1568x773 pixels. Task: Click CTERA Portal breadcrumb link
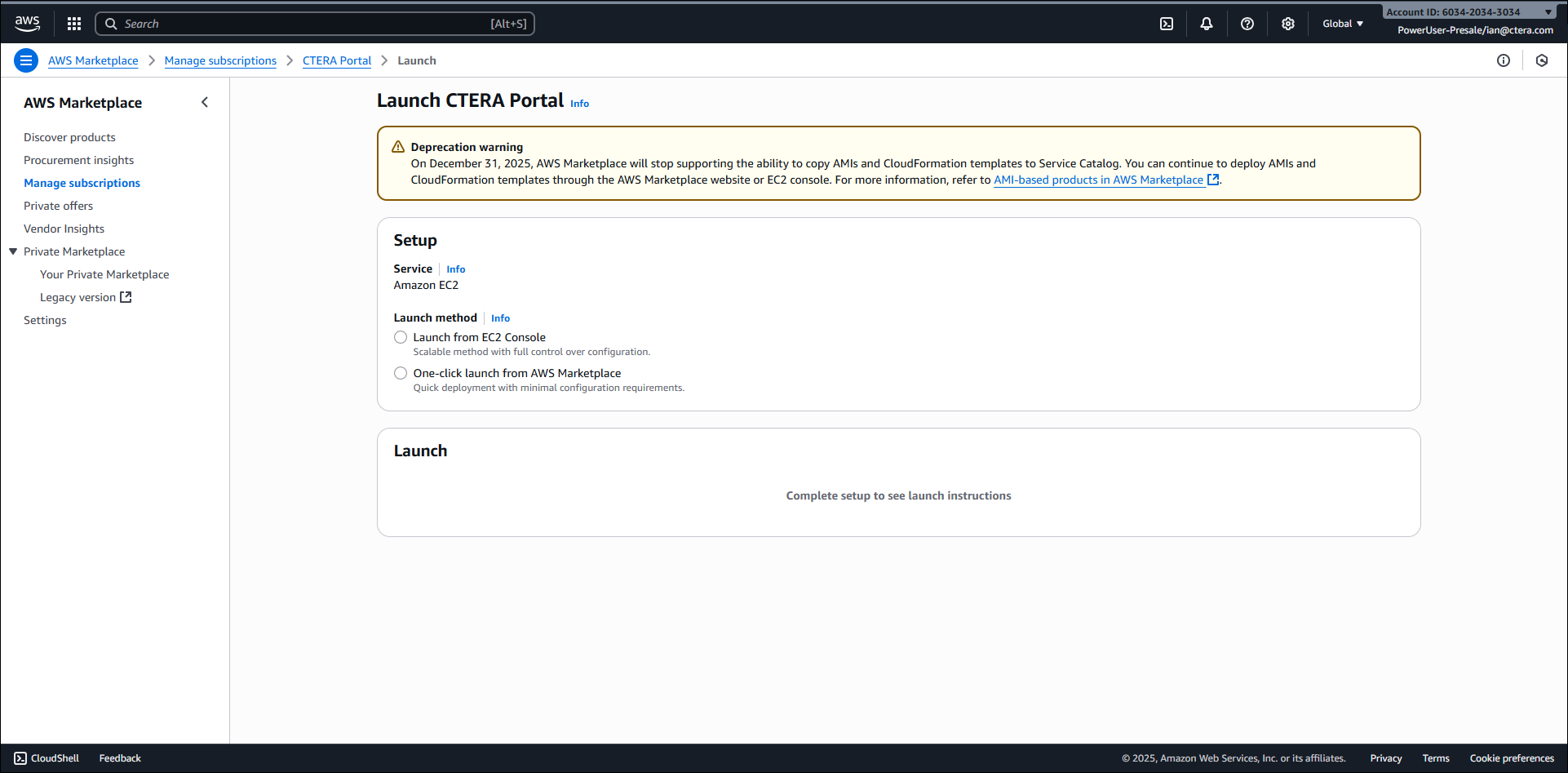pyautogui.click(x=337, y=60)
